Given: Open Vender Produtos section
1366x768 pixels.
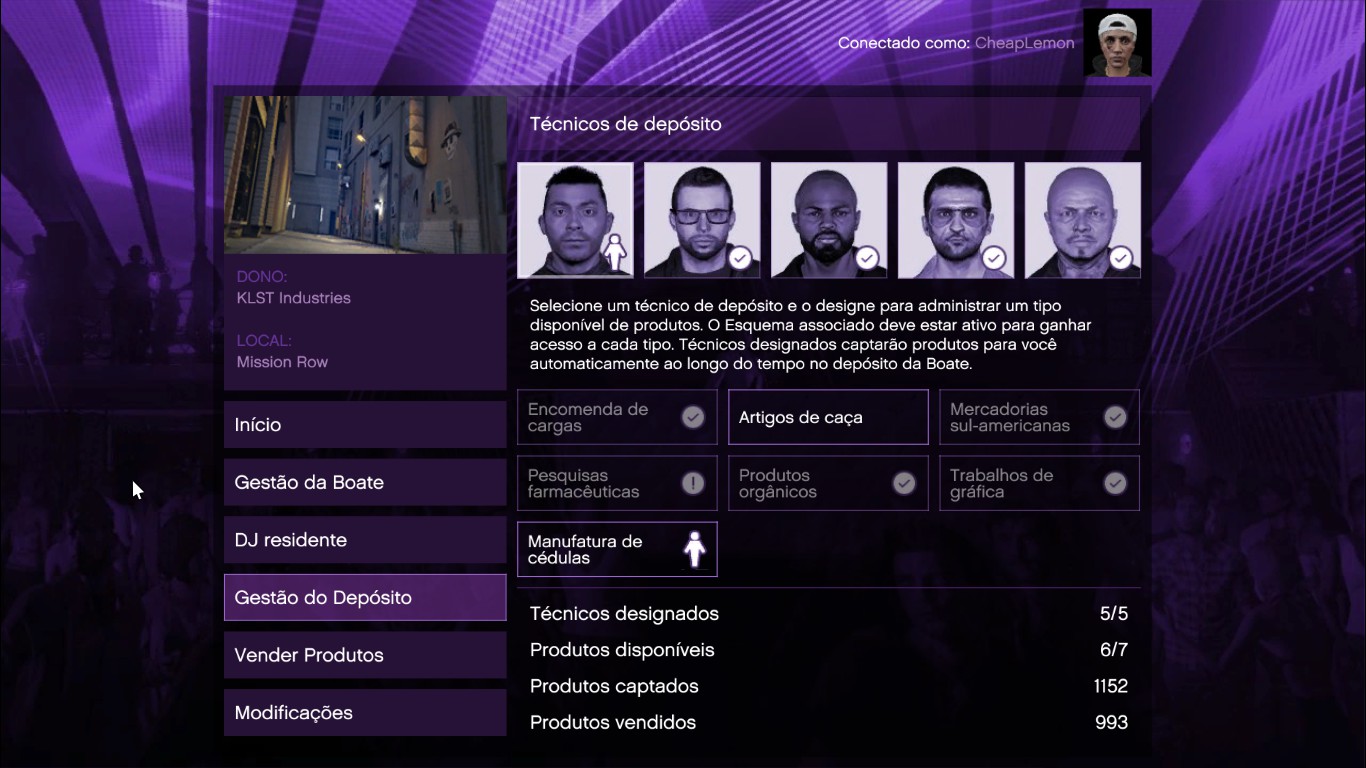Looking at the screenshot, I should [365, 655].
